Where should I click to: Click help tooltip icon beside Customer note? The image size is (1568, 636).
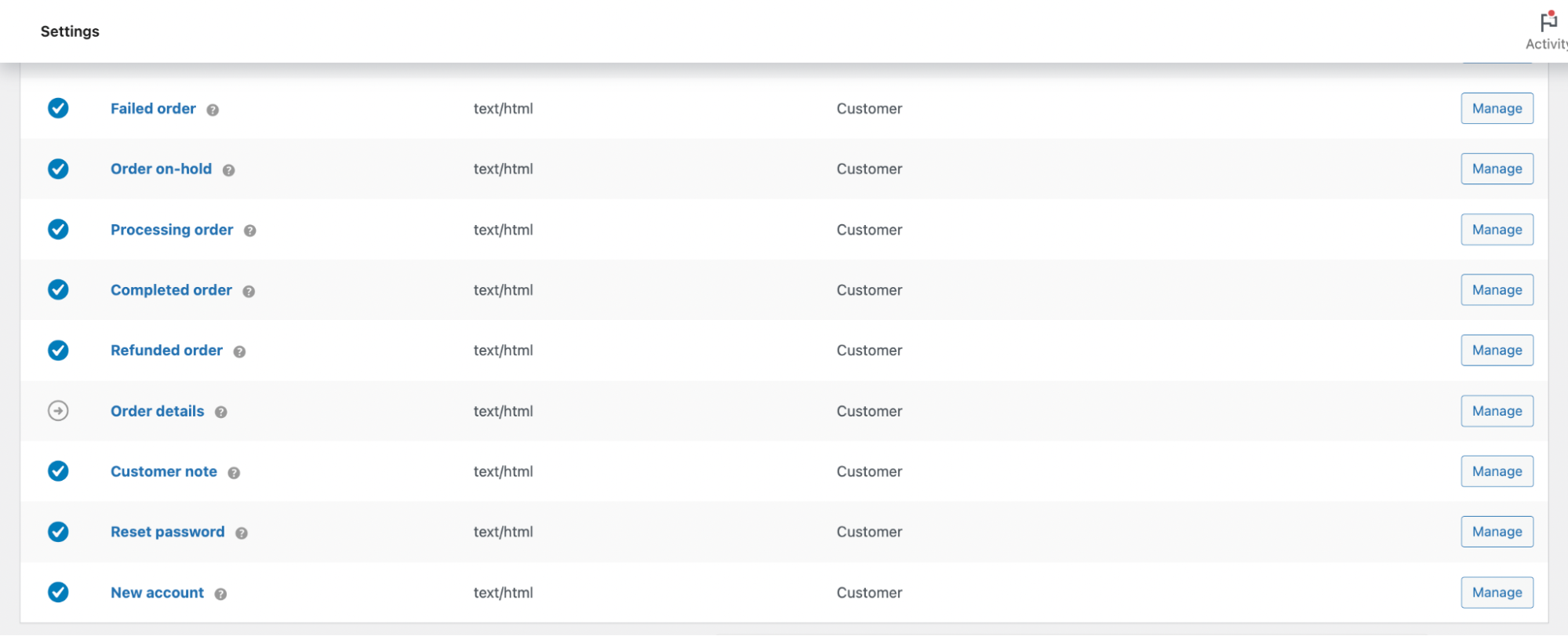[x=234, y=473]
